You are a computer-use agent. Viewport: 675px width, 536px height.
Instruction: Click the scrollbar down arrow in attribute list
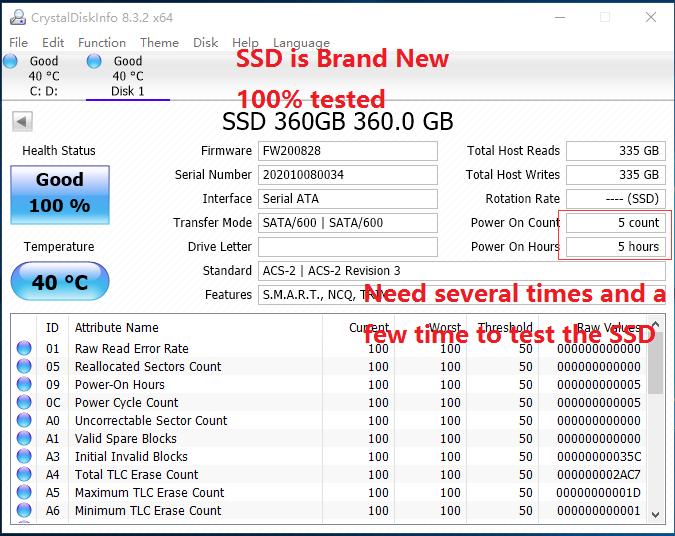point(656,515)
